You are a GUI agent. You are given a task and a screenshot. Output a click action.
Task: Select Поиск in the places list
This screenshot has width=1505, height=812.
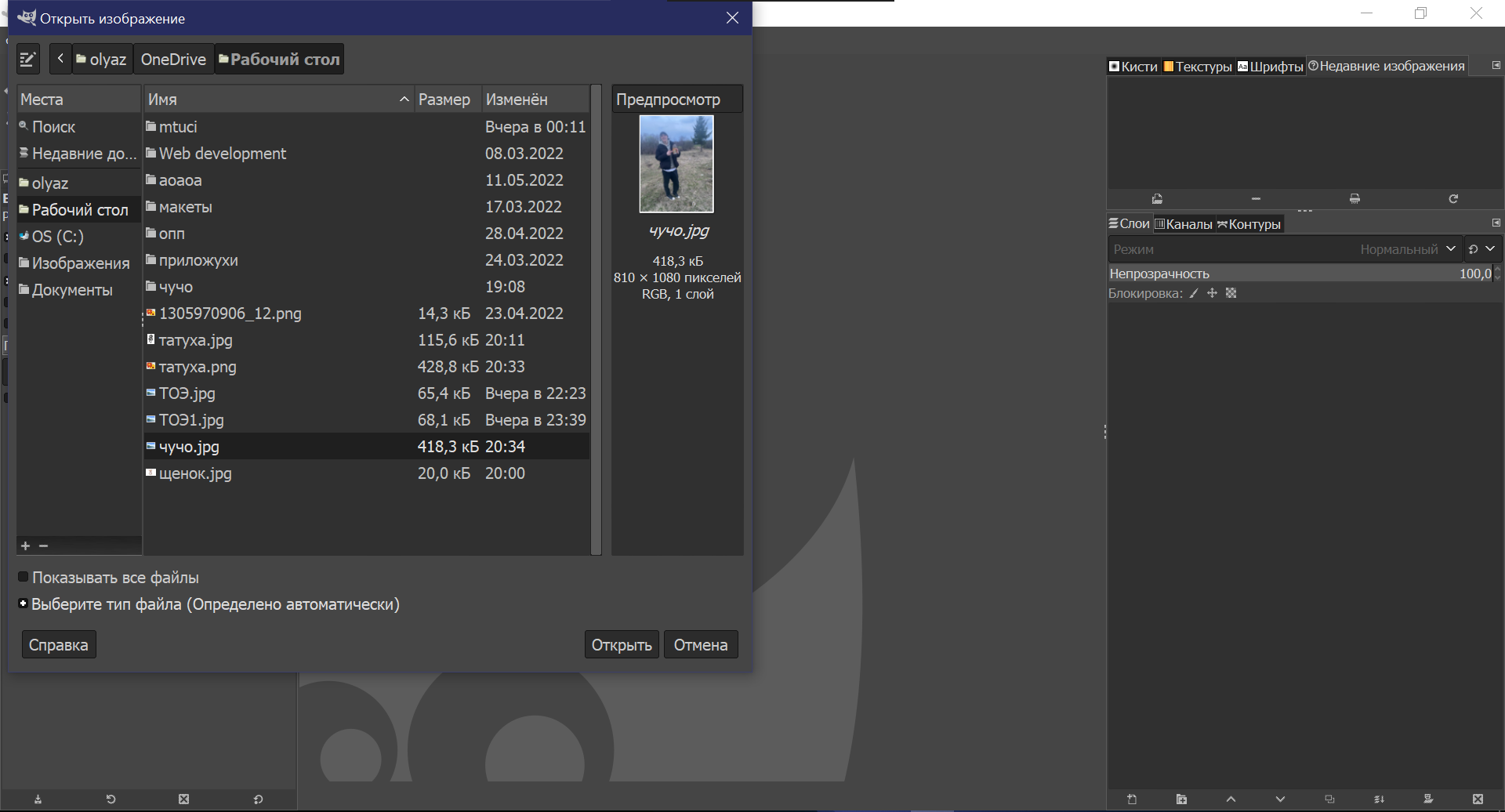click(x=78, y=127)
